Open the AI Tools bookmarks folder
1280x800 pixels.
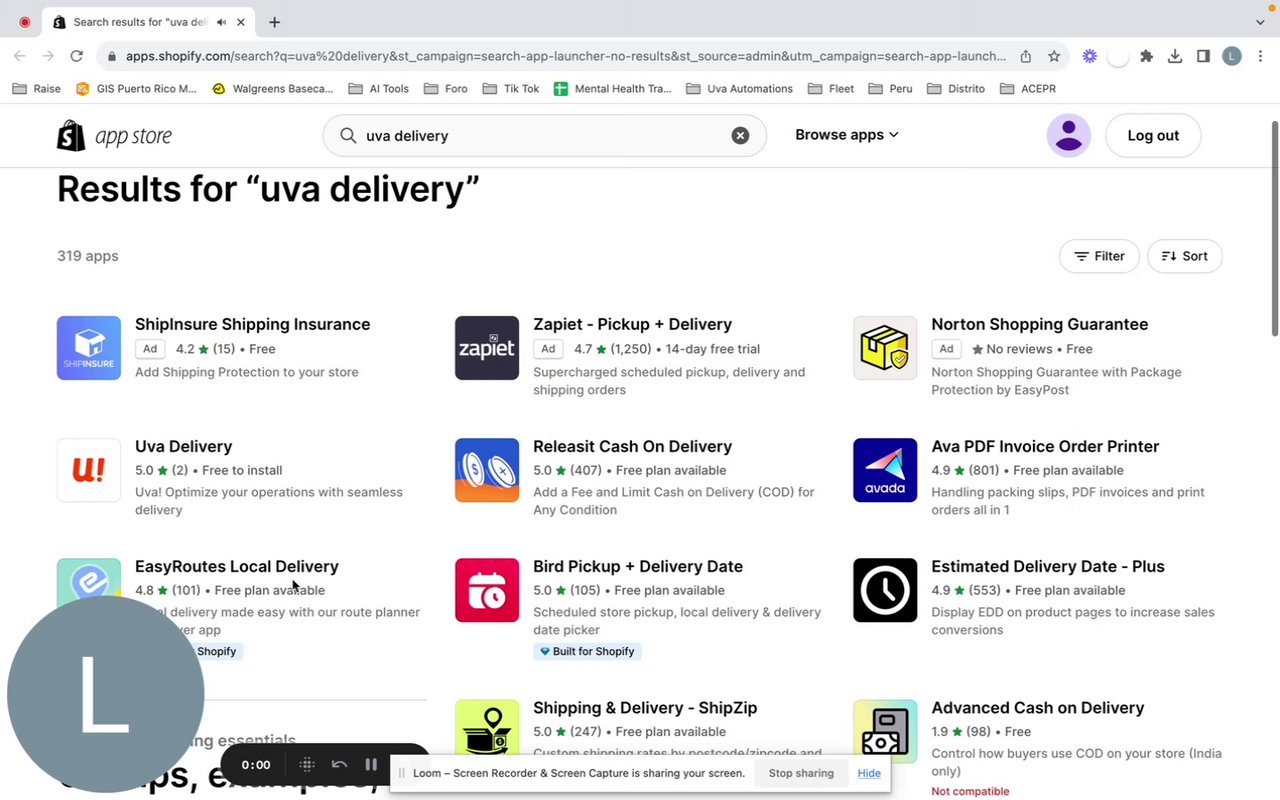(x=378, y=88)
